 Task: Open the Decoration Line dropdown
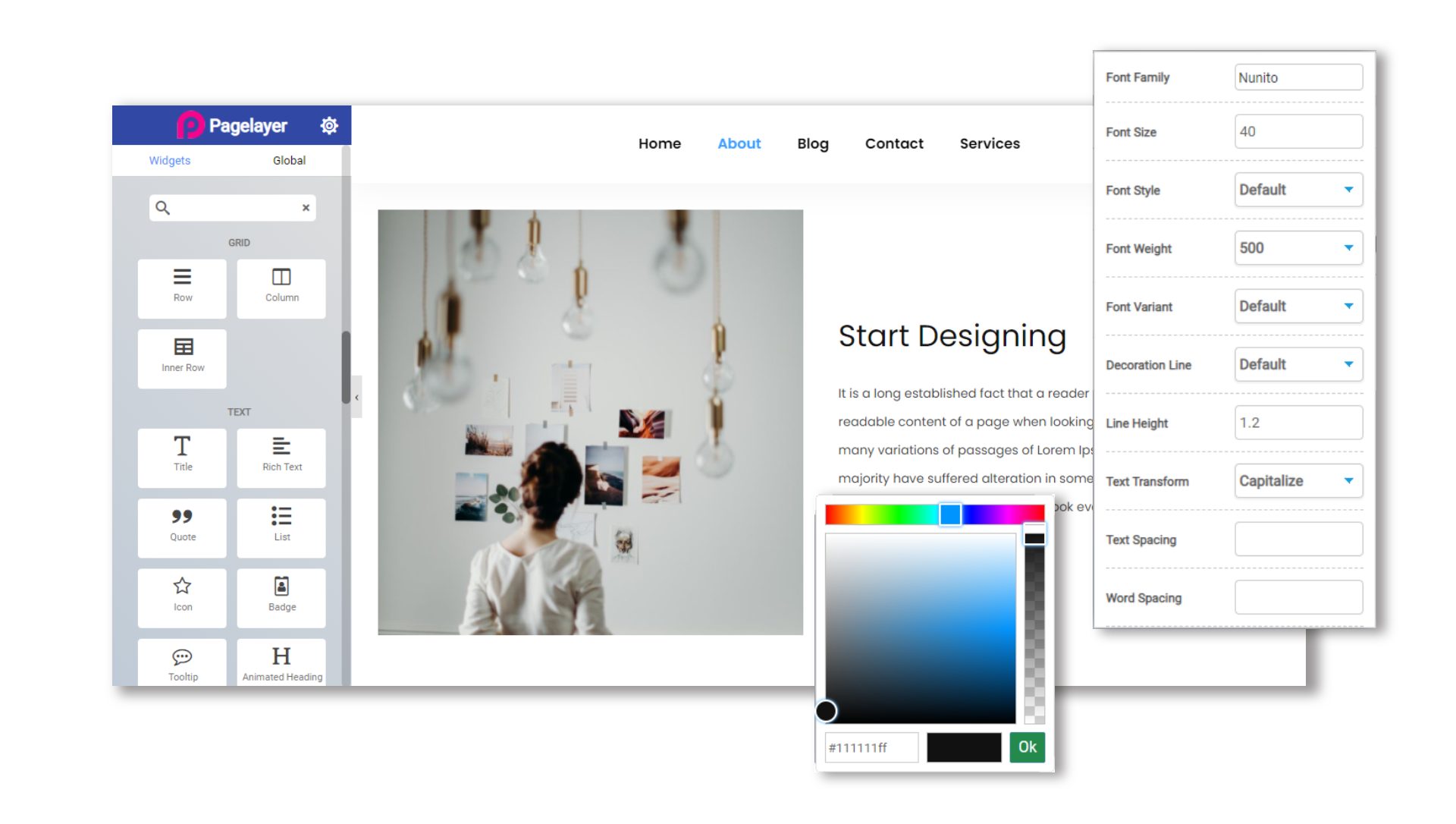[1298, 365]
